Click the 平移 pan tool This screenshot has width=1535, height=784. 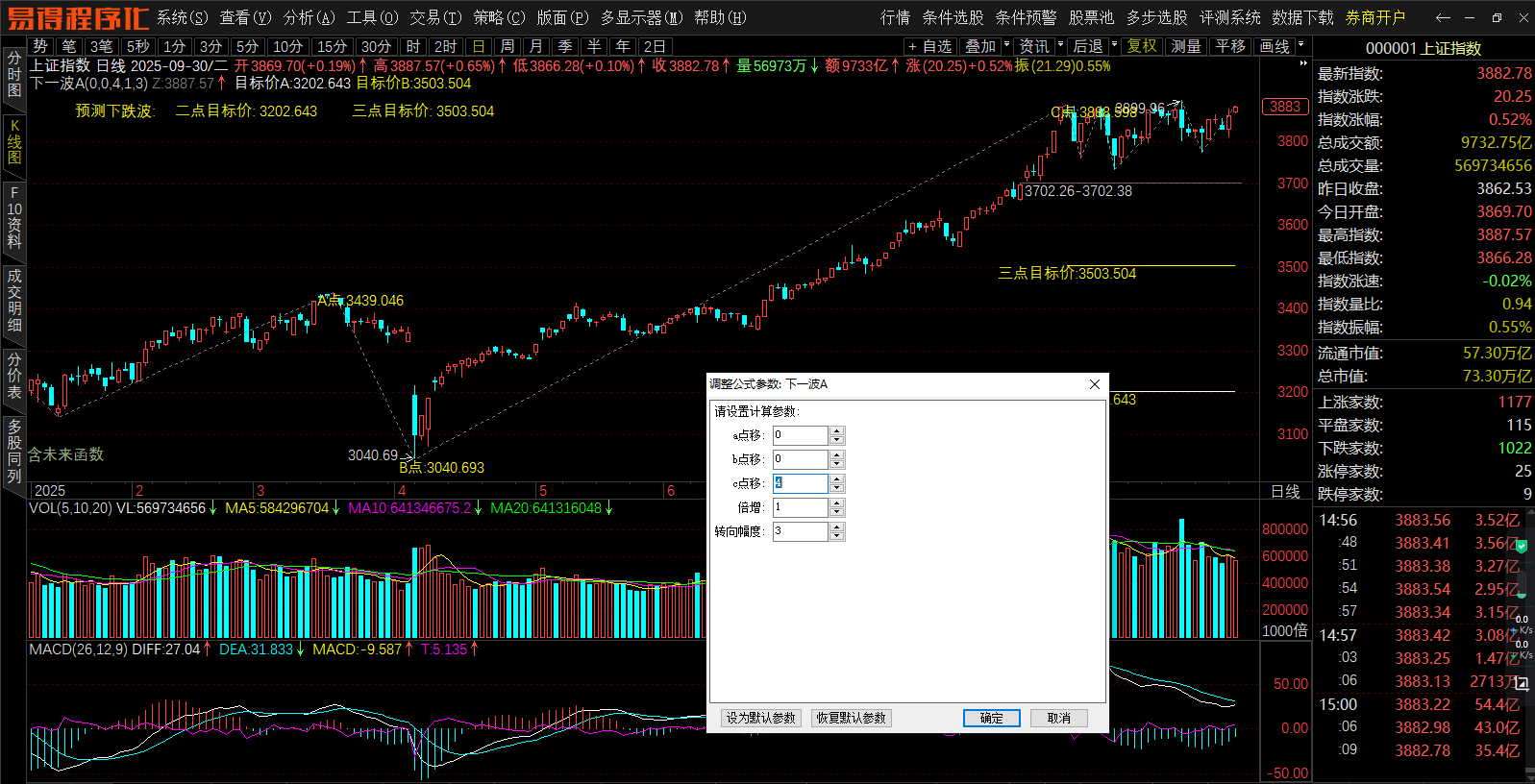[x=1230, y=46]
